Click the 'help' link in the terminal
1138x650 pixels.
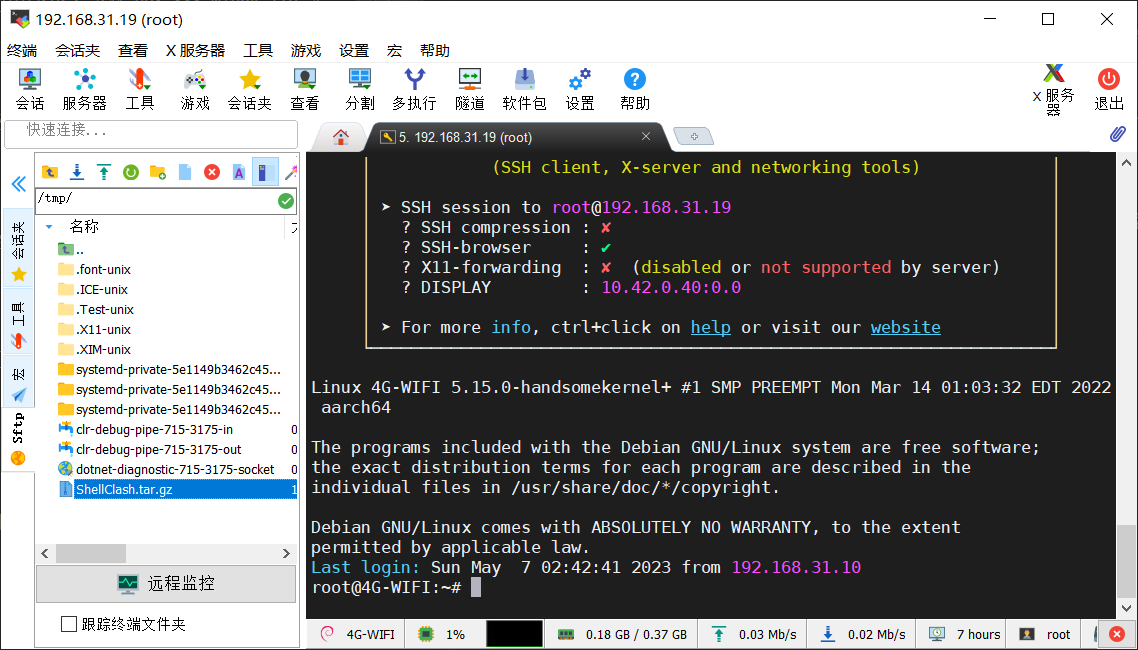[710, 327]
